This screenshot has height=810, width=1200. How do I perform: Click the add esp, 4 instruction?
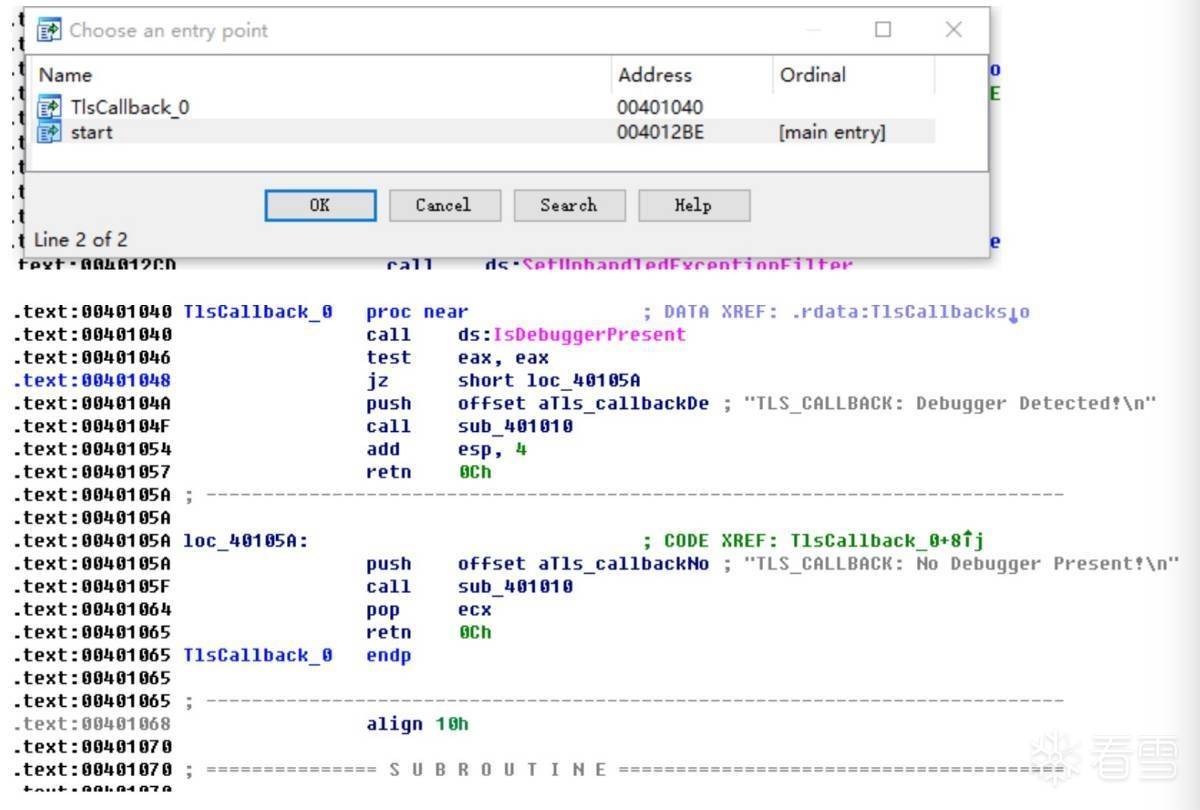pos(447,449)
